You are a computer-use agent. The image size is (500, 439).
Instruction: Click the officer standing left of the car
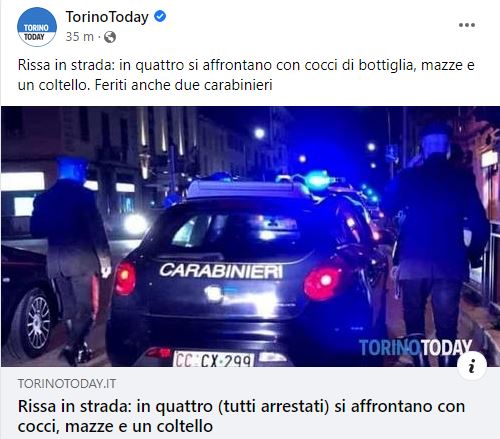71,260
